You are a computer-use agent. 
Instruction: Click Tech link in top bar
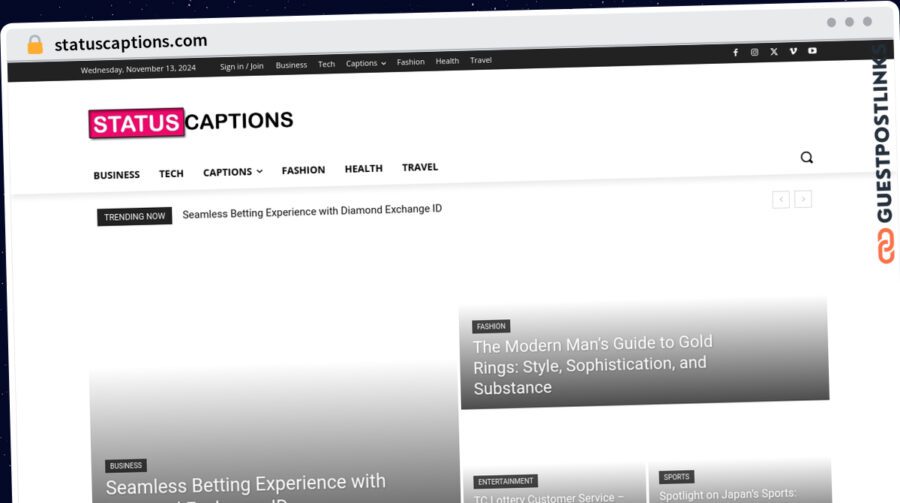(x=327, y=64)
